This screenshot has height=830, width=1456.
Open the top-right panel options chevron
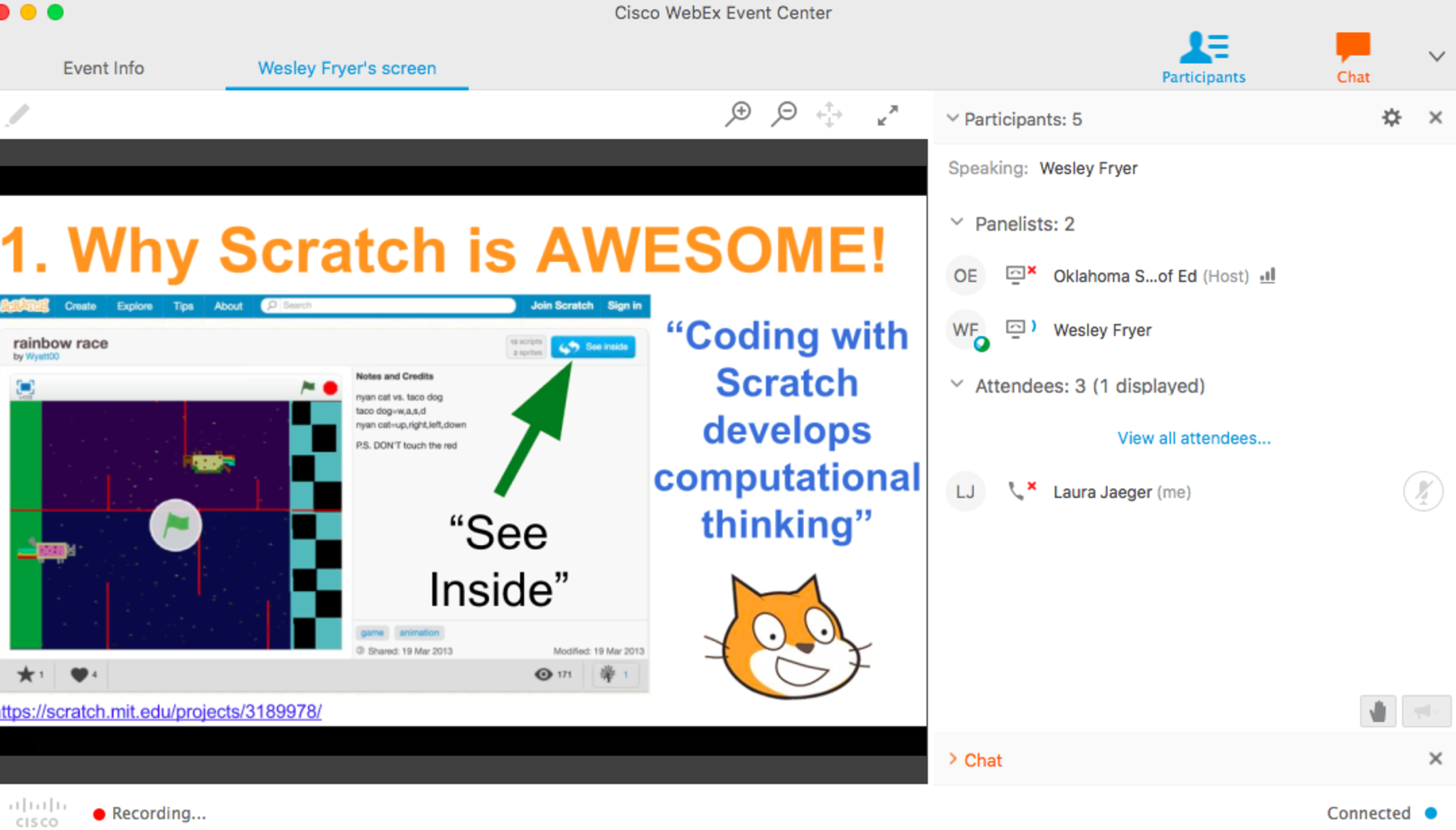[x=1436, y=57]
